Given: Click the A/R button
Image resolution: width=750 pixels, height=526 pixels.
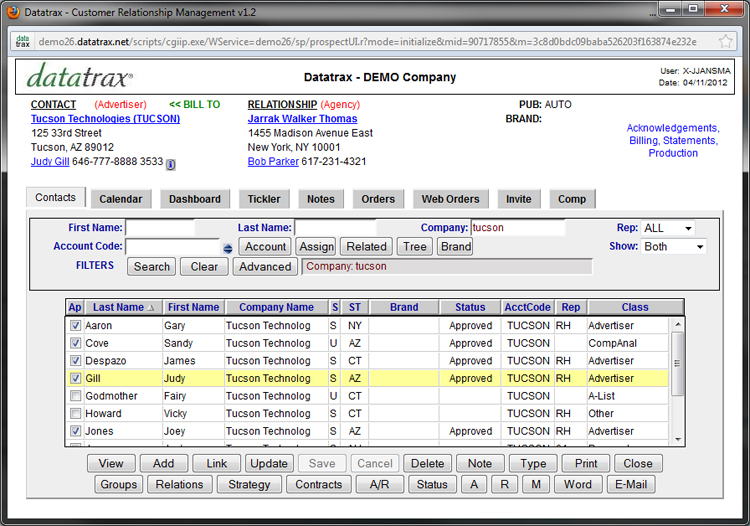Looking at the screenshot, I should coord(380,484).
